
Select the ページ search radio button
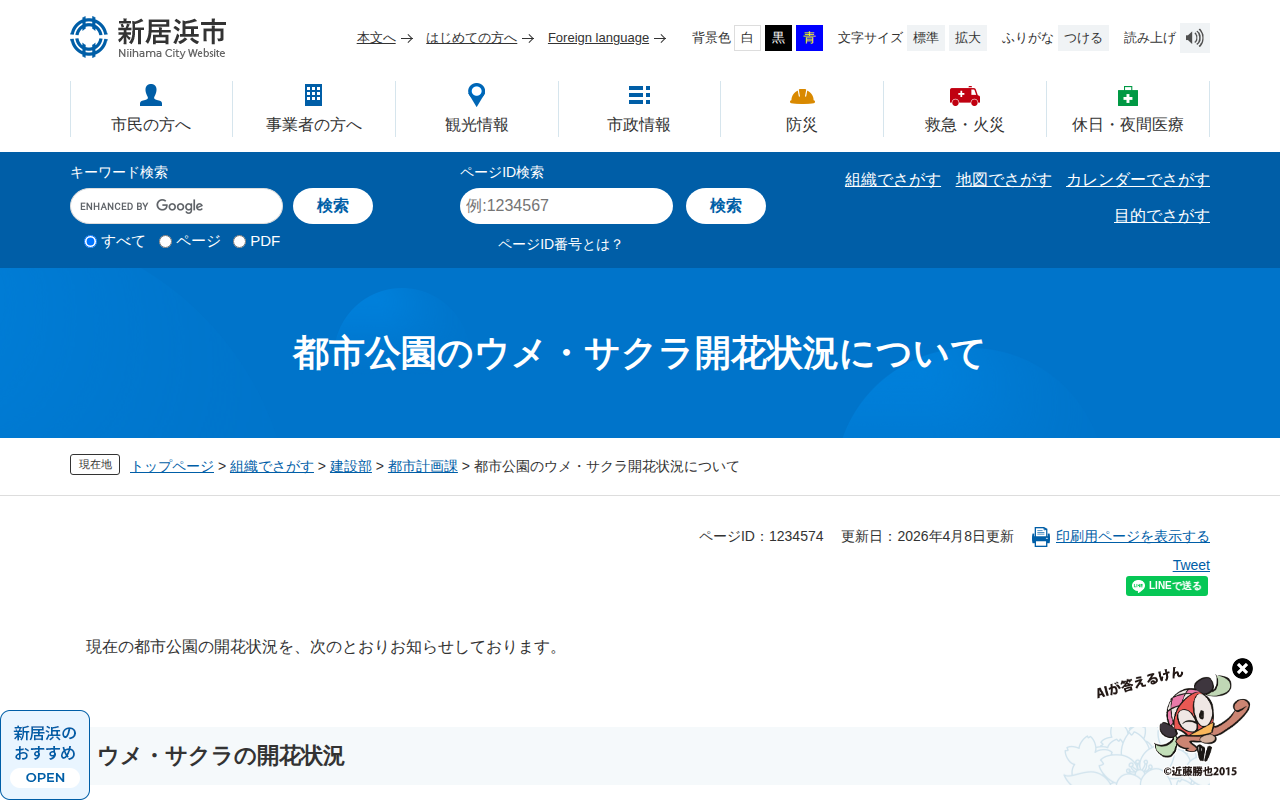[166, 241]
